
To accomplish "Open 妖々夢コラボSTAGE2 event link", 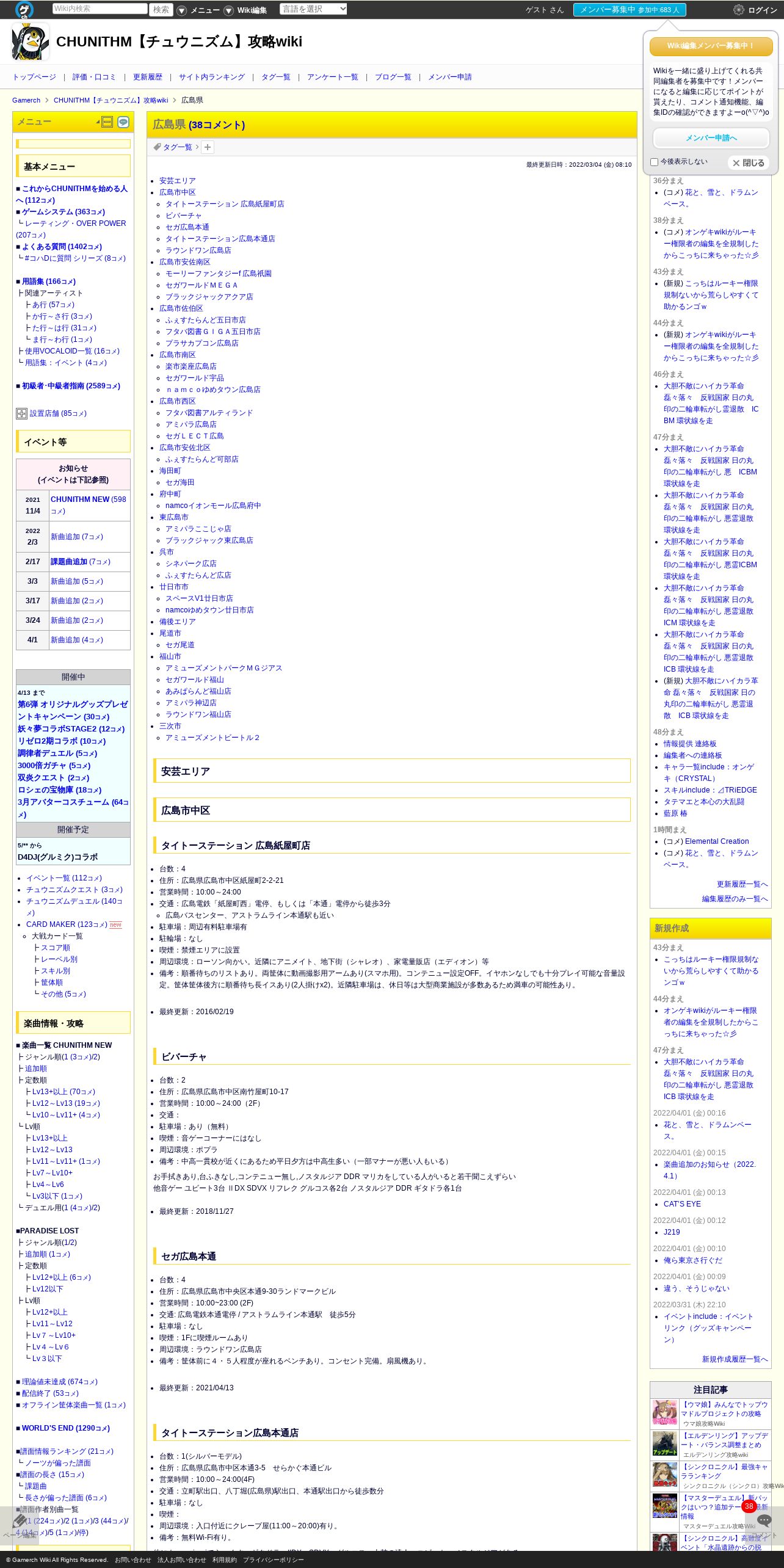I will click(x=71, y=729).
